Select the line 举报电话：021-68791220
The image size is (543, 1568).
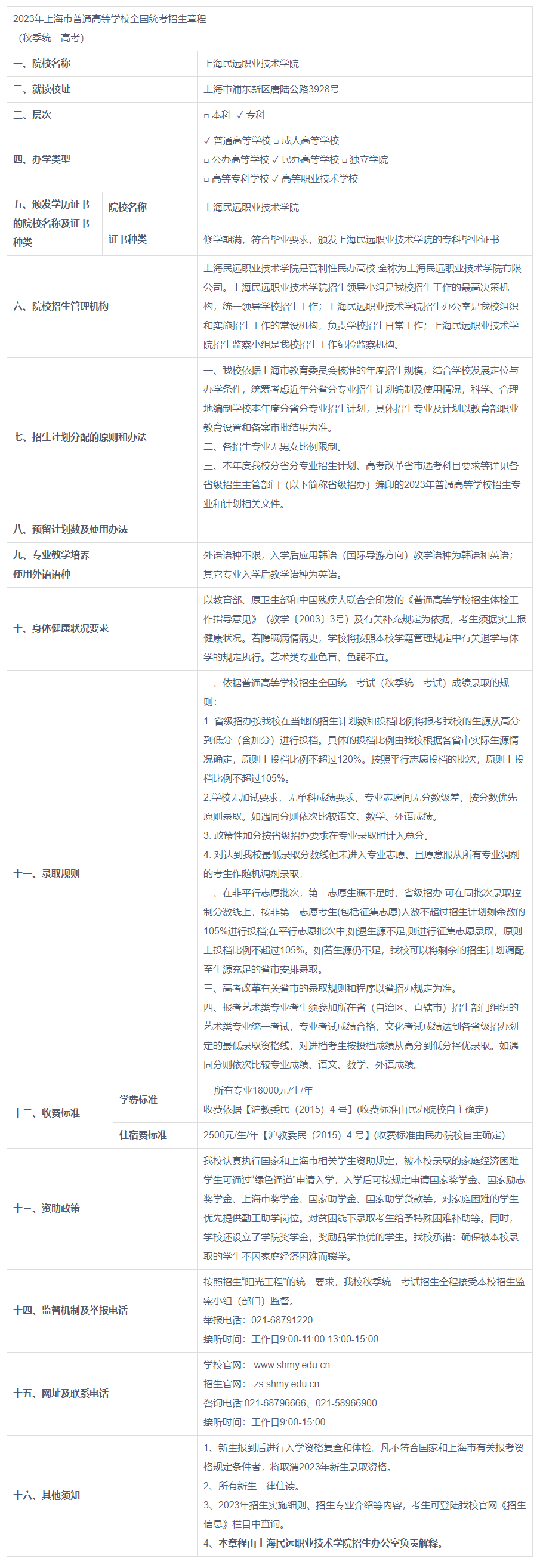coord(258,1320)
